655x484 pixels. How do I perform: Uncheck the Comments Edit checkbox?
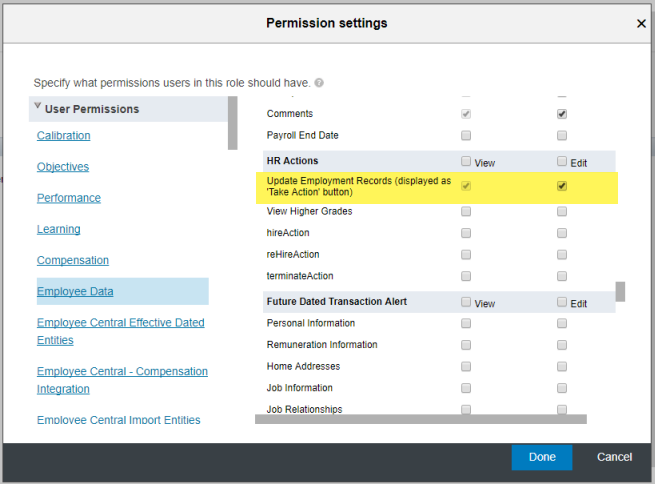pos(562,114)
